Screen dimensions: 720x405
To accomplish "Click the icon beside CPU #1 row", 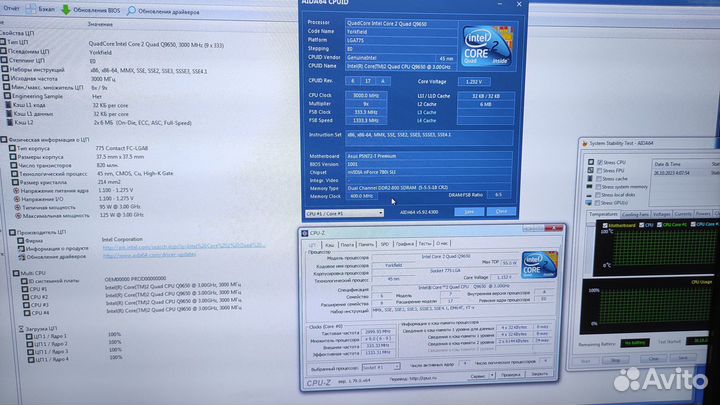I will [x=25, y=289].
